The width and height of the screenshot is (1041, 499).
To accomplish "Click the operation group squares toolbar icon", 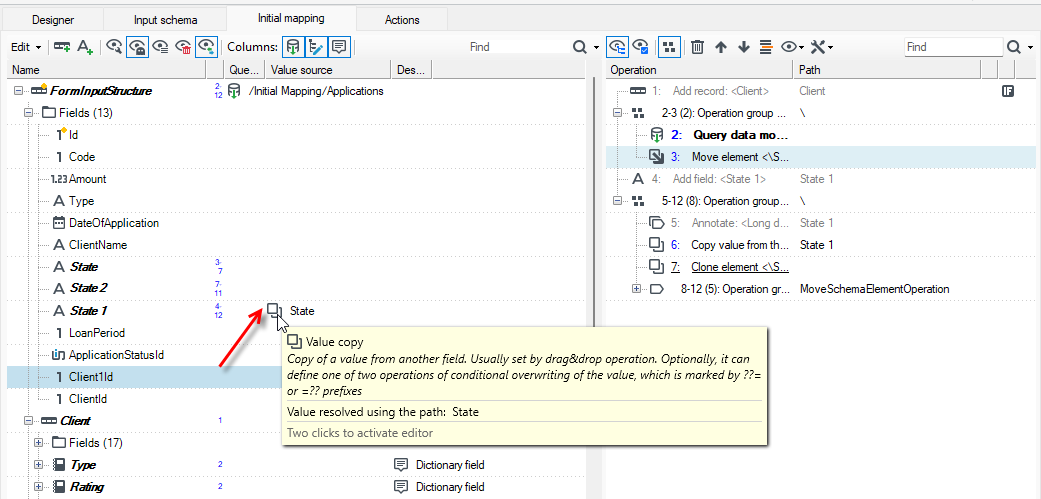I will 669,47.
